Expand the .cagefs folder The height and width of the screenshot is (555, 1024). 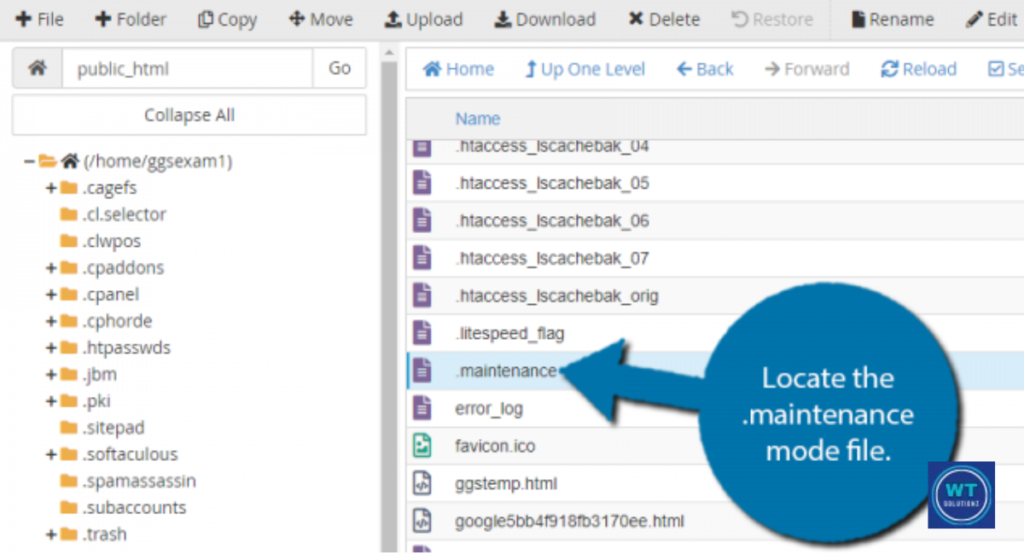coord(50,188)
